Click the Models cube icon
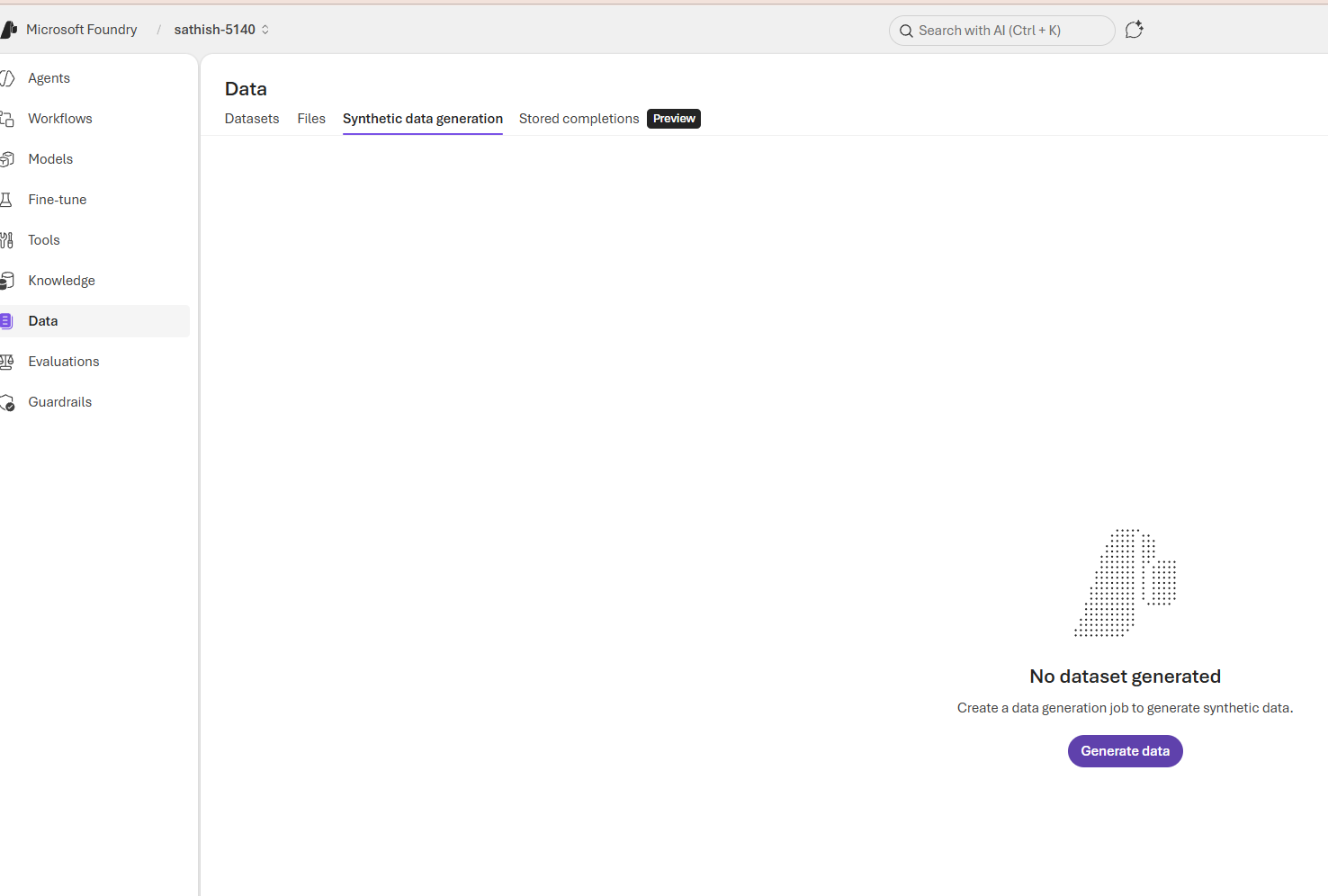The image size is (1328, 896). tap(7, 159)
